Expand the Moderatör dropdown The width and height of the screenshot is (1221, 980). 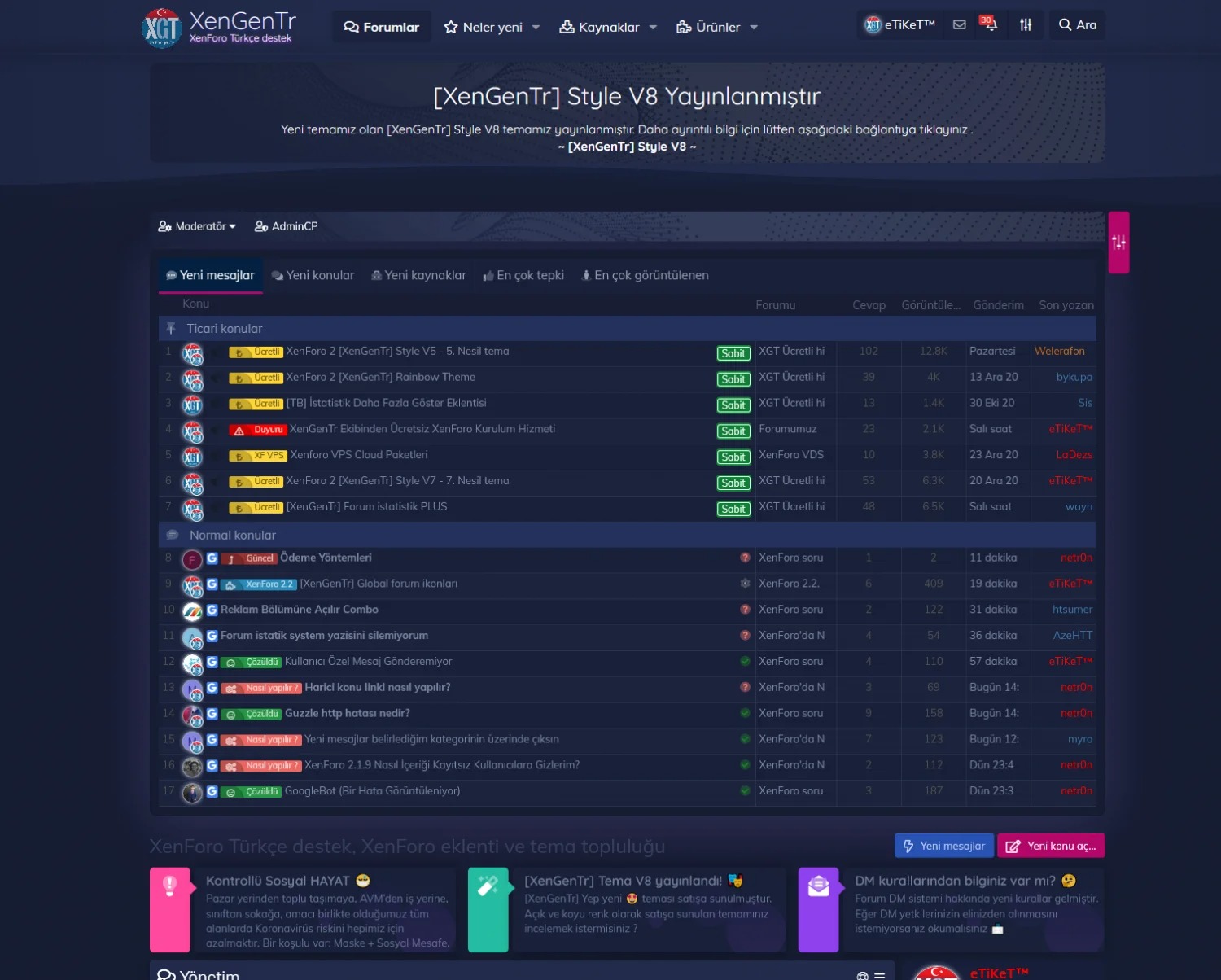click(197, 226)
